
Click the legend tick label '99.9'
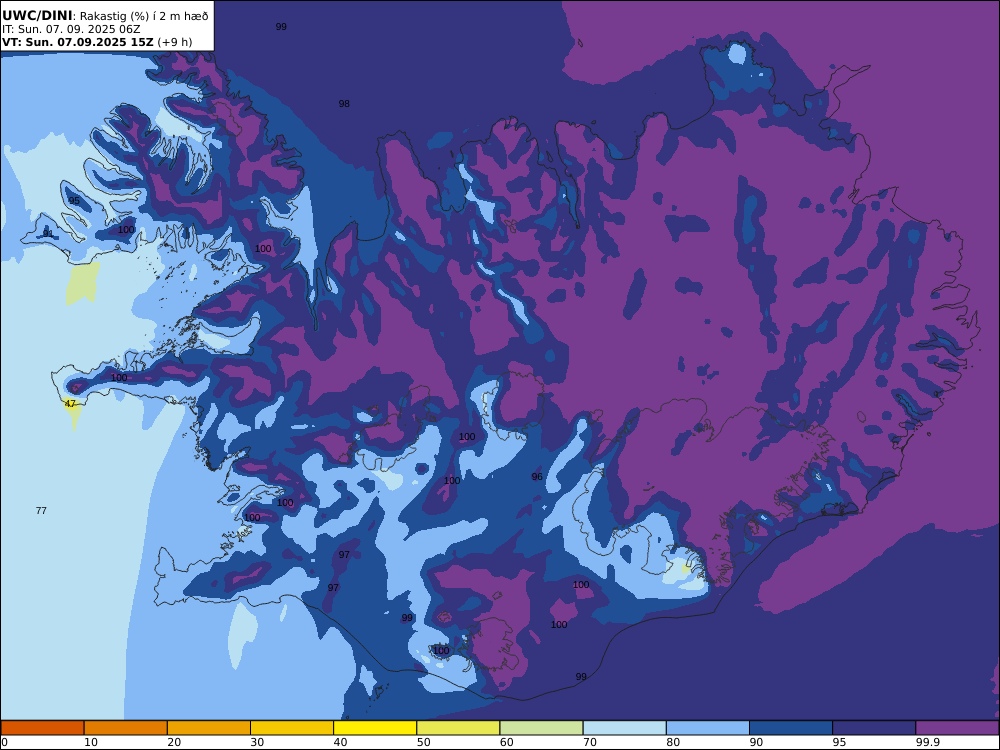(927, 742)
